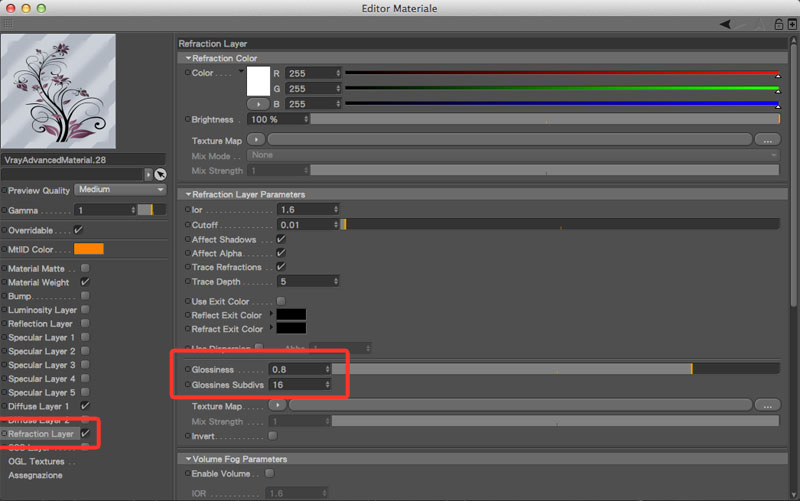Select the Reflection Layer channel
800x501 pixels.
click(x=40, y=324)
